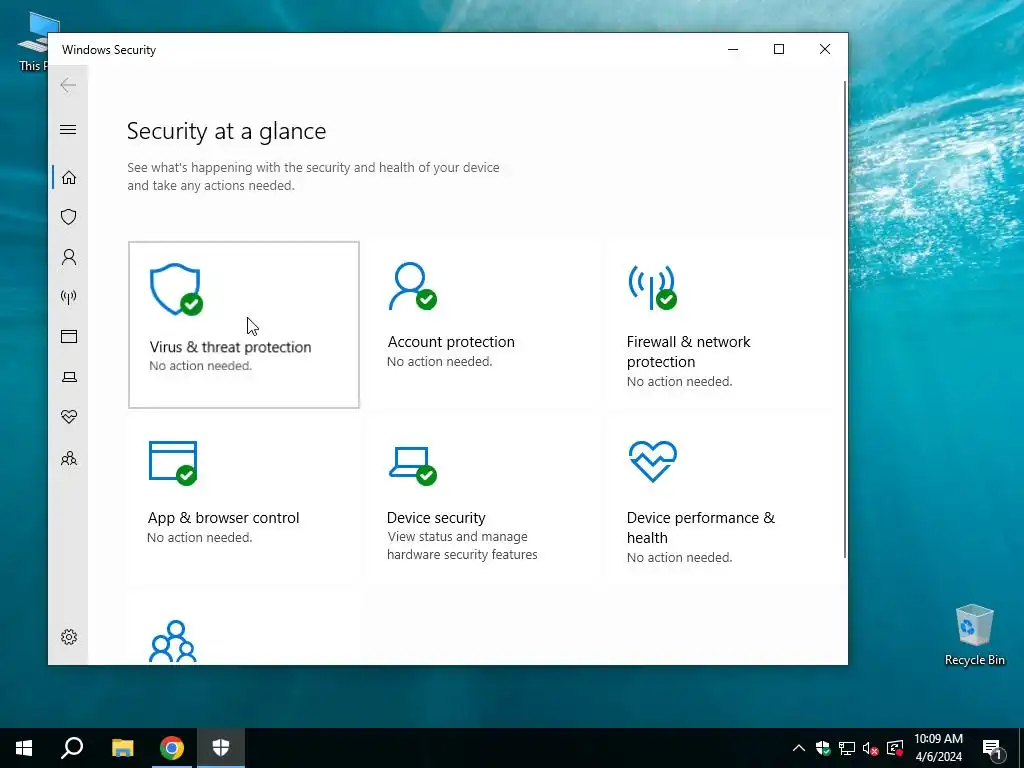The width and height of the screenshot is (1024, 768).
Task: Click the large Firewall antenna icon
Action: [652, 286]
